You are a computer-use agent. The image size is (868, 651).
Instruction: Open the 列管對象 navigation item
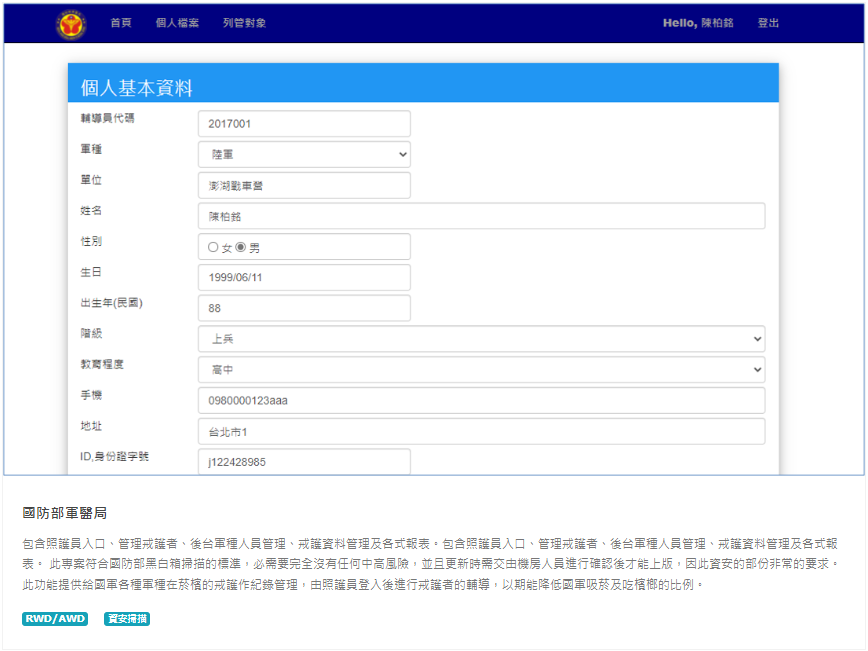pos(244,23)
